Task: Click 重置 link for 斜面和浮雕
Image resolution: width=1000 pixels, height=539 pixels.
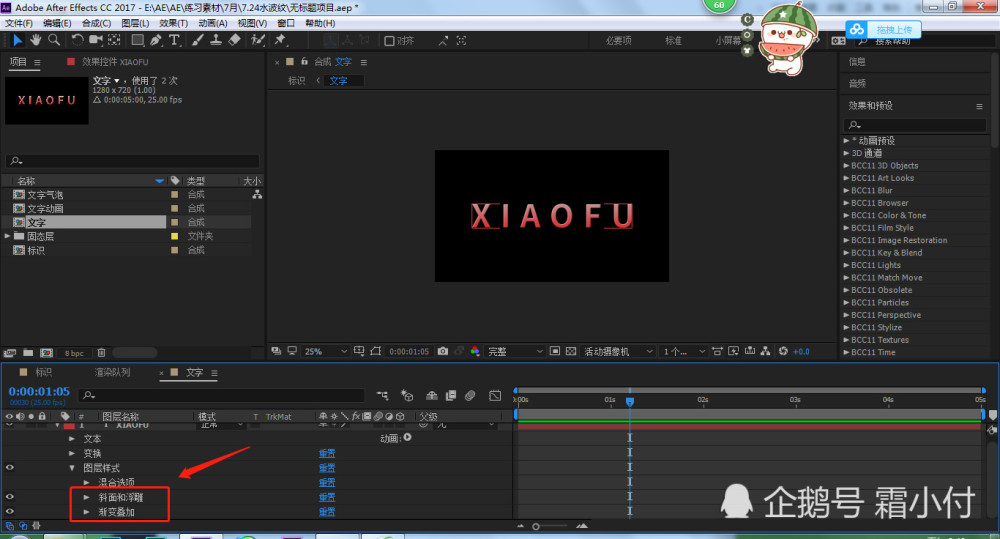Action: [x=327, y=497]
